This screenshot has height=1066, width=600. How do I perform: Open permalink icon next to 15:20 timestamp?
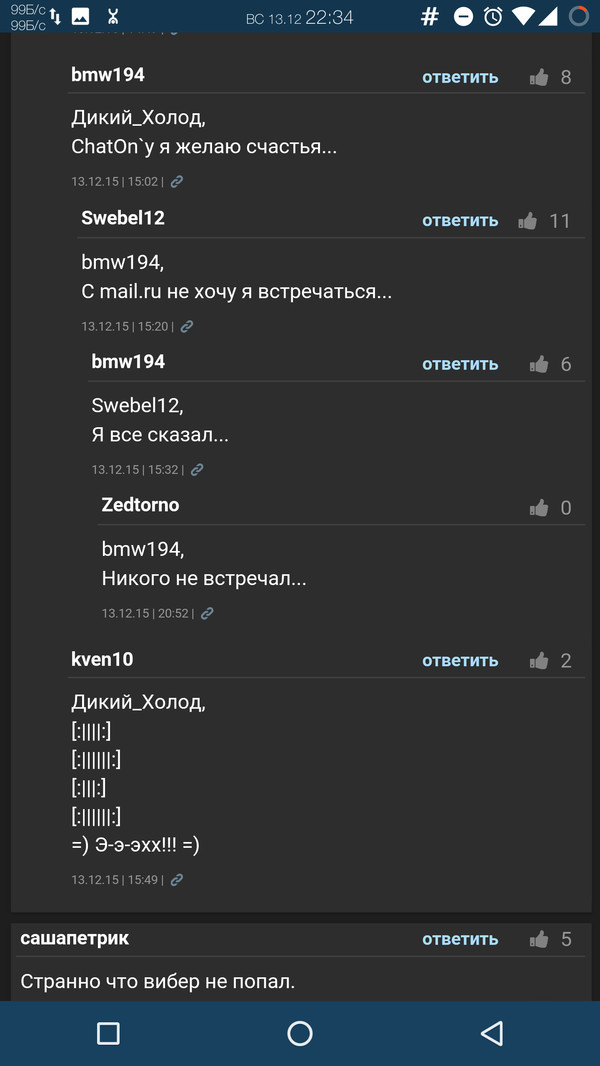tap(187, 326)
